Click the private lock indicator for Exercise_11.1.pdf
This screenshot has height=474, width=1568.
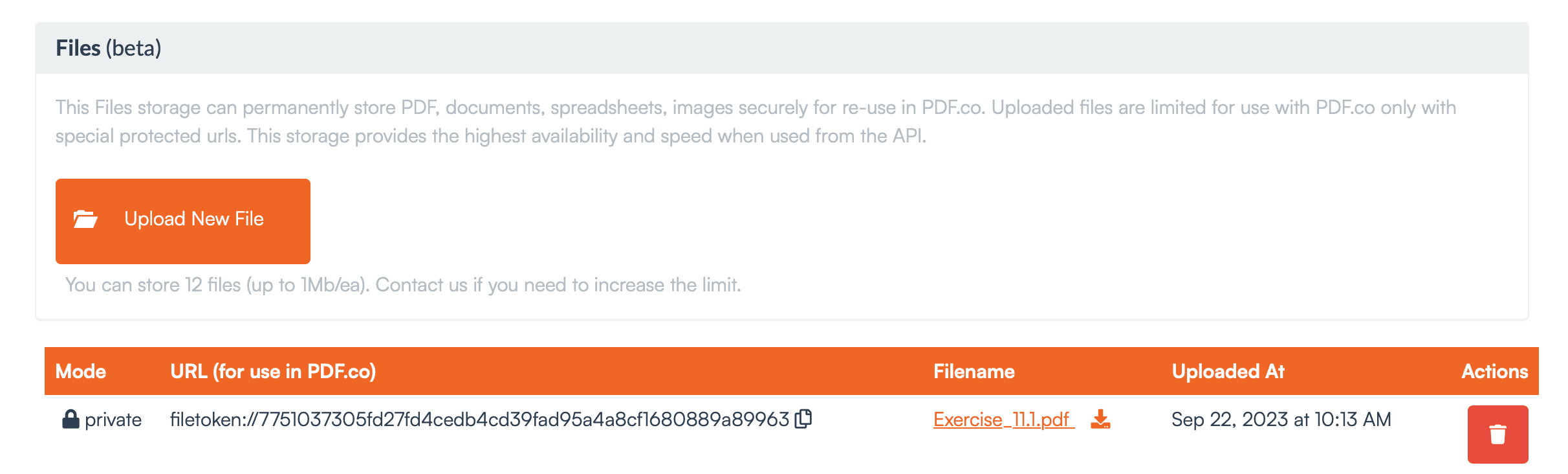(71, 419)
